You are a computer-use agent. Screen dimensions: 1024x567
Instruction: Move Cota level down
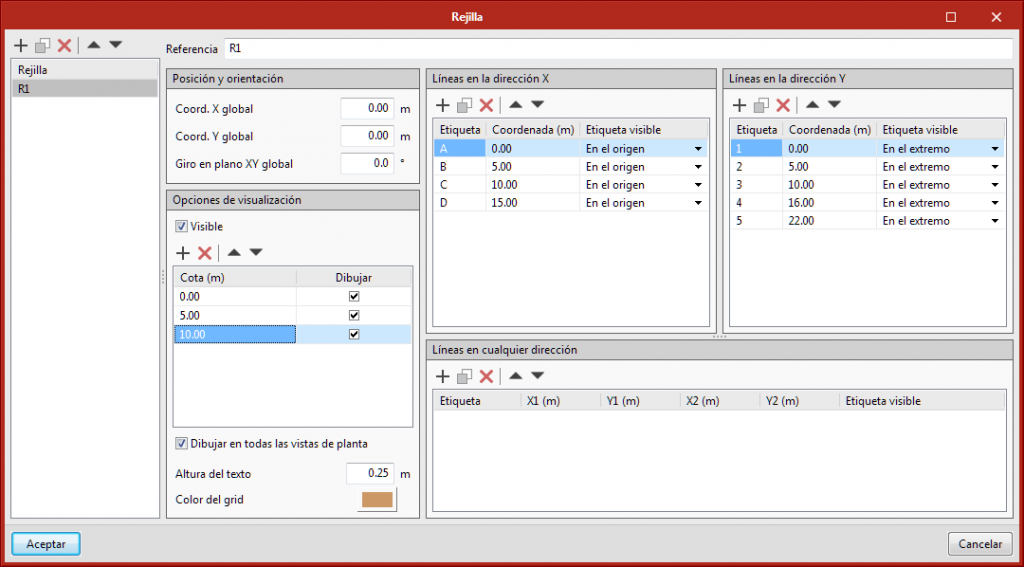[x=256, y=253]
